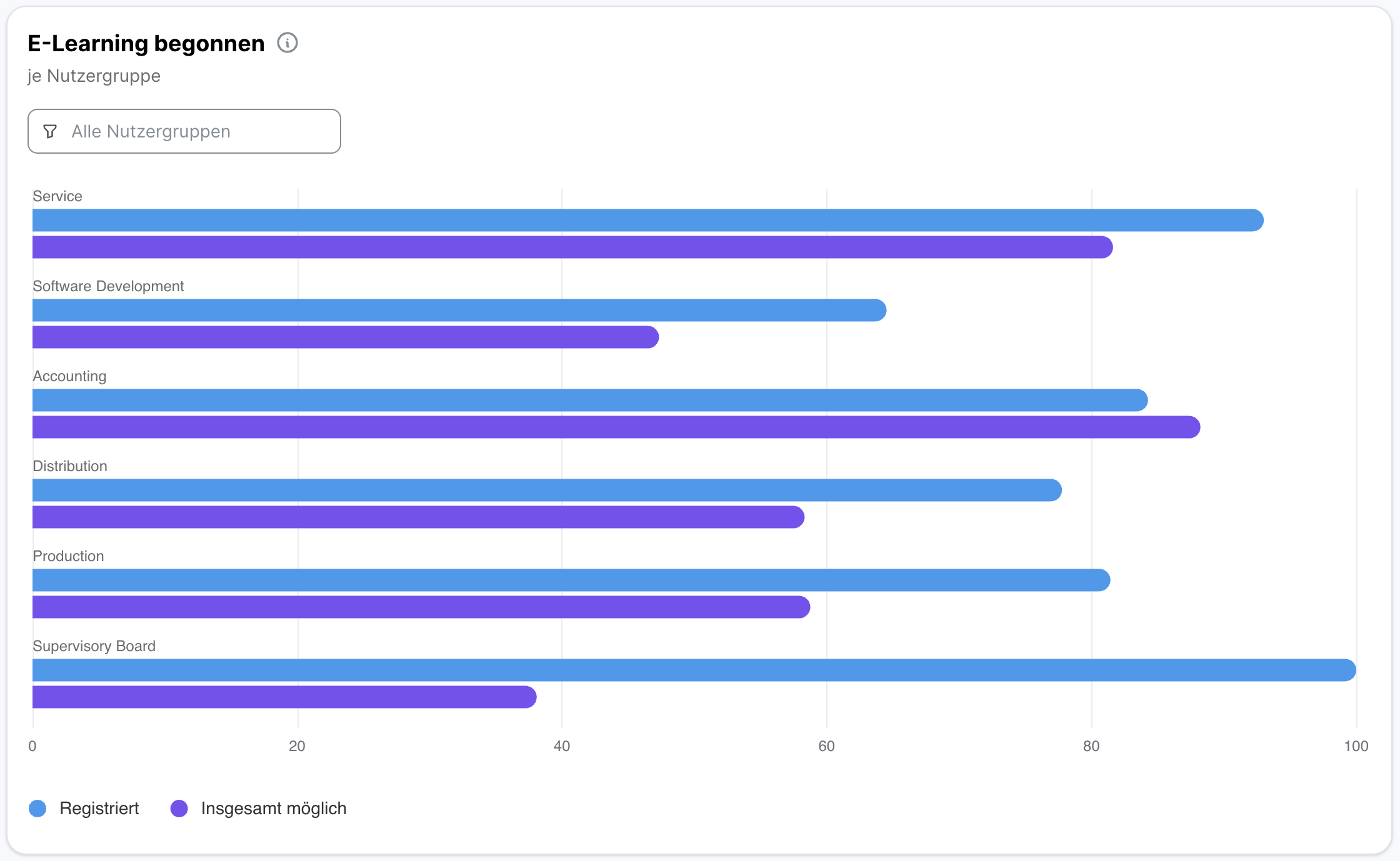Click the Supervisory Board category label
Screen dimensions: 1400x861
click(94, 646)
